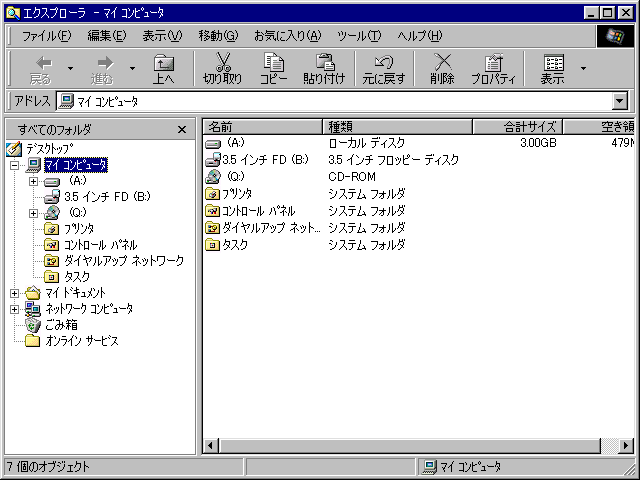
Task: Select the (Q:) CD-ROM icon in tree
Action: (x=52, y=213)
